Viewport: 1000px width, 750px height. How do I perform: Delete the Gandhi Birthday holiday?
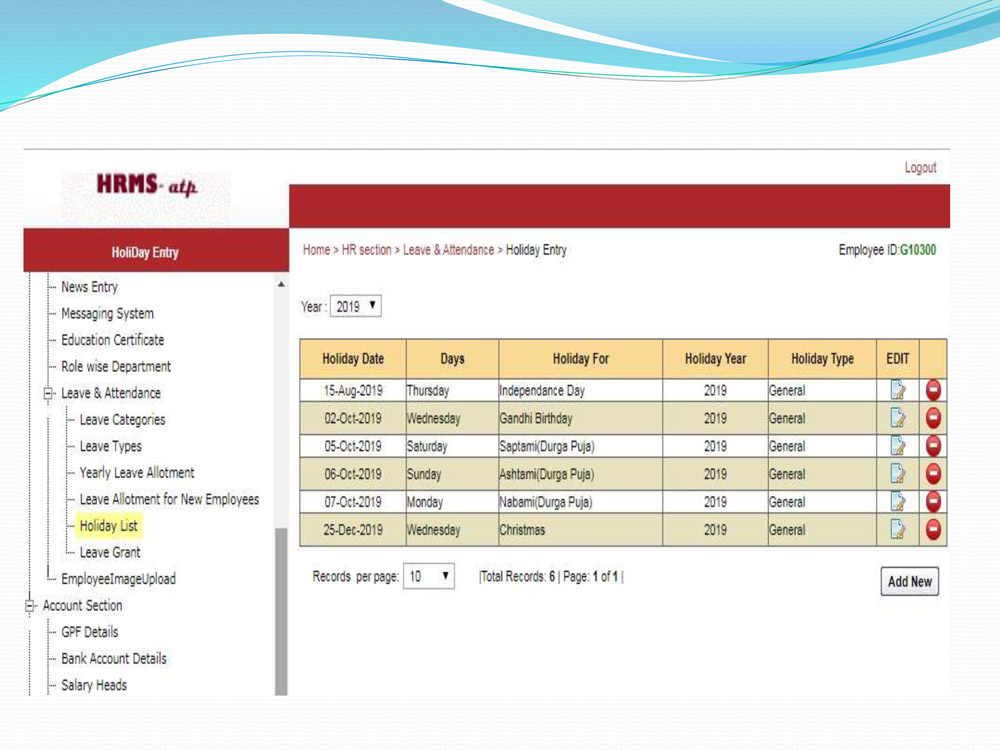coord(931,418)
